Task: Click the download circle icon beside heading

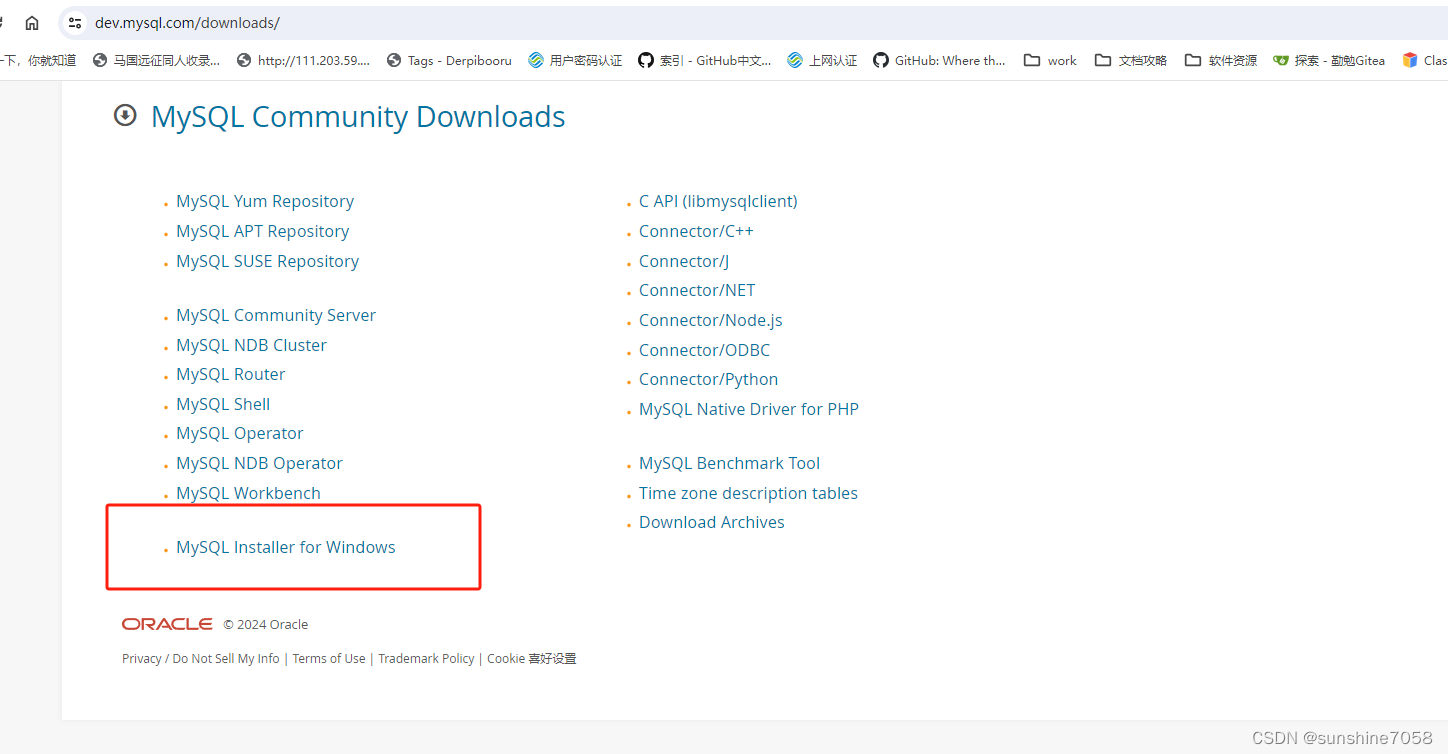Action: tap(125, 115)
